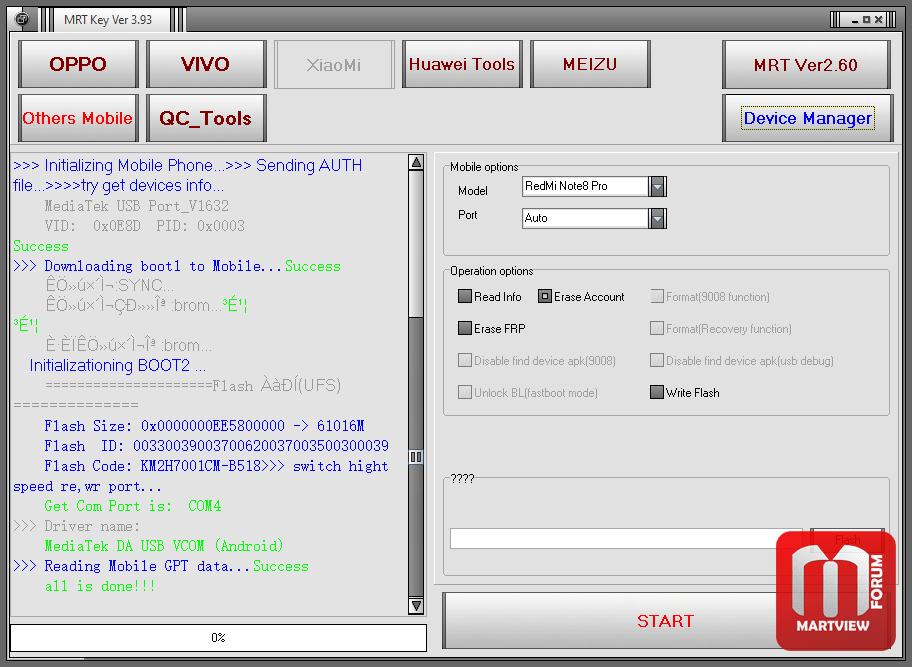The width and height of the screenshot is (912, 667).
Task: Click the Auto port field
Action: point(585,218)
